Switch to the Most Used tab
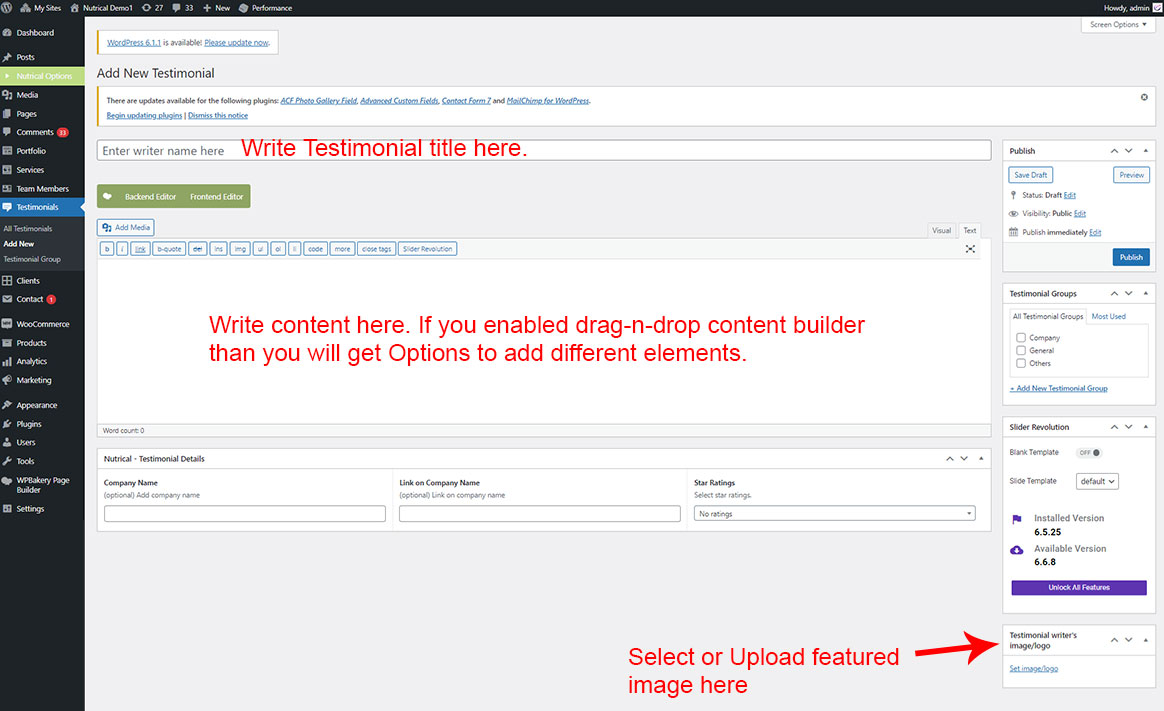The height and width of the screenshot is (711, 1164). (1108, 316)
